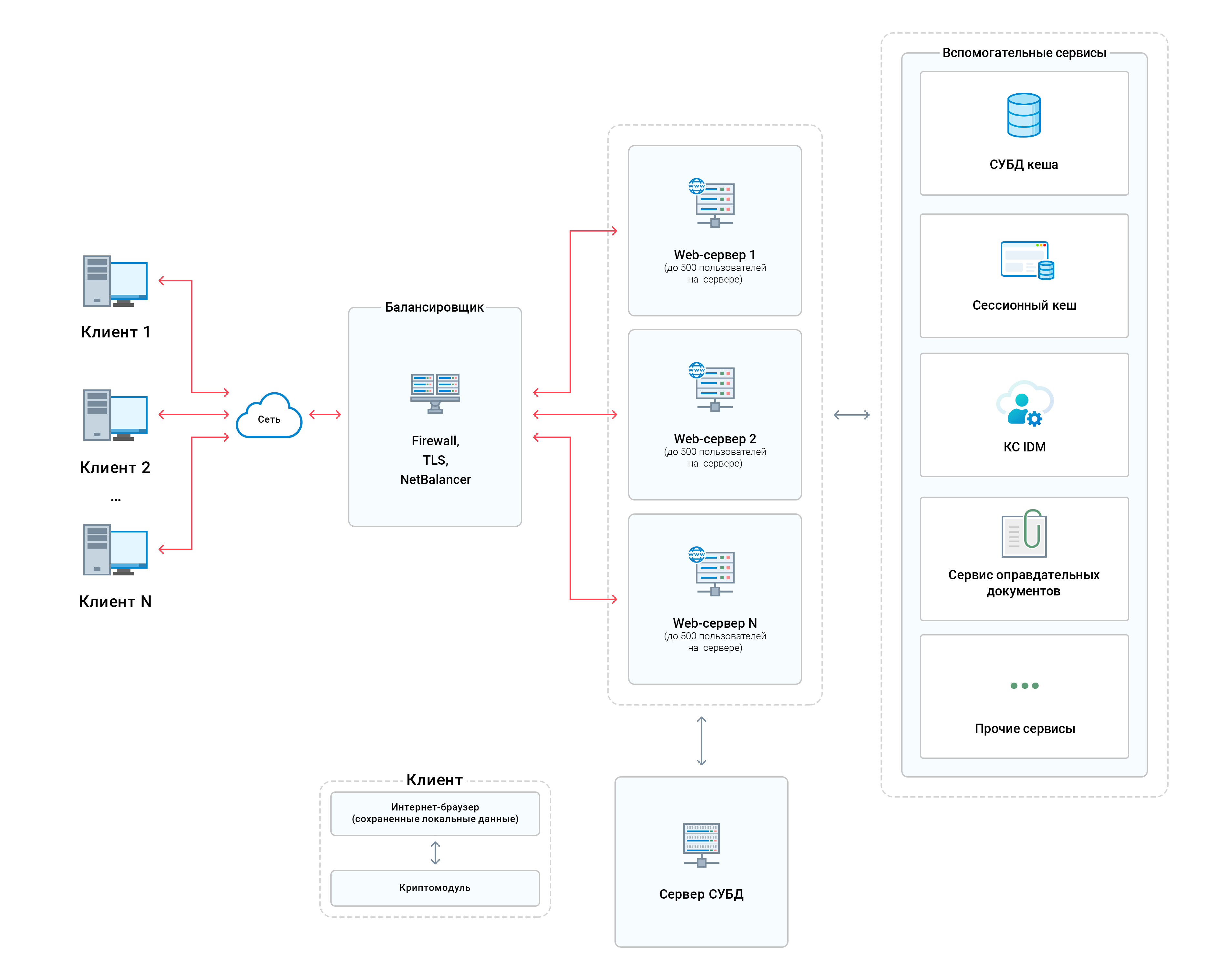The width and height of the screenshot is (1228, 980).
Task: Select the Клиент N label
Action: 115,601
